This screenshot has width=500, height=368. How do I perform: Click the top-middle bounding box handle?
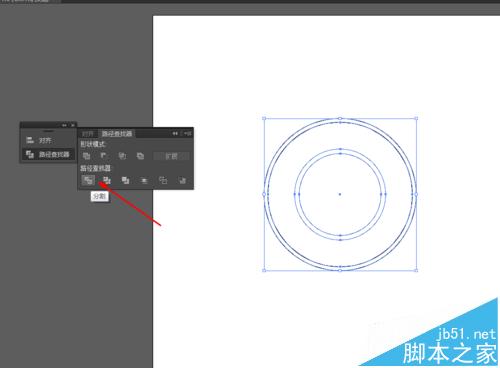340,118
